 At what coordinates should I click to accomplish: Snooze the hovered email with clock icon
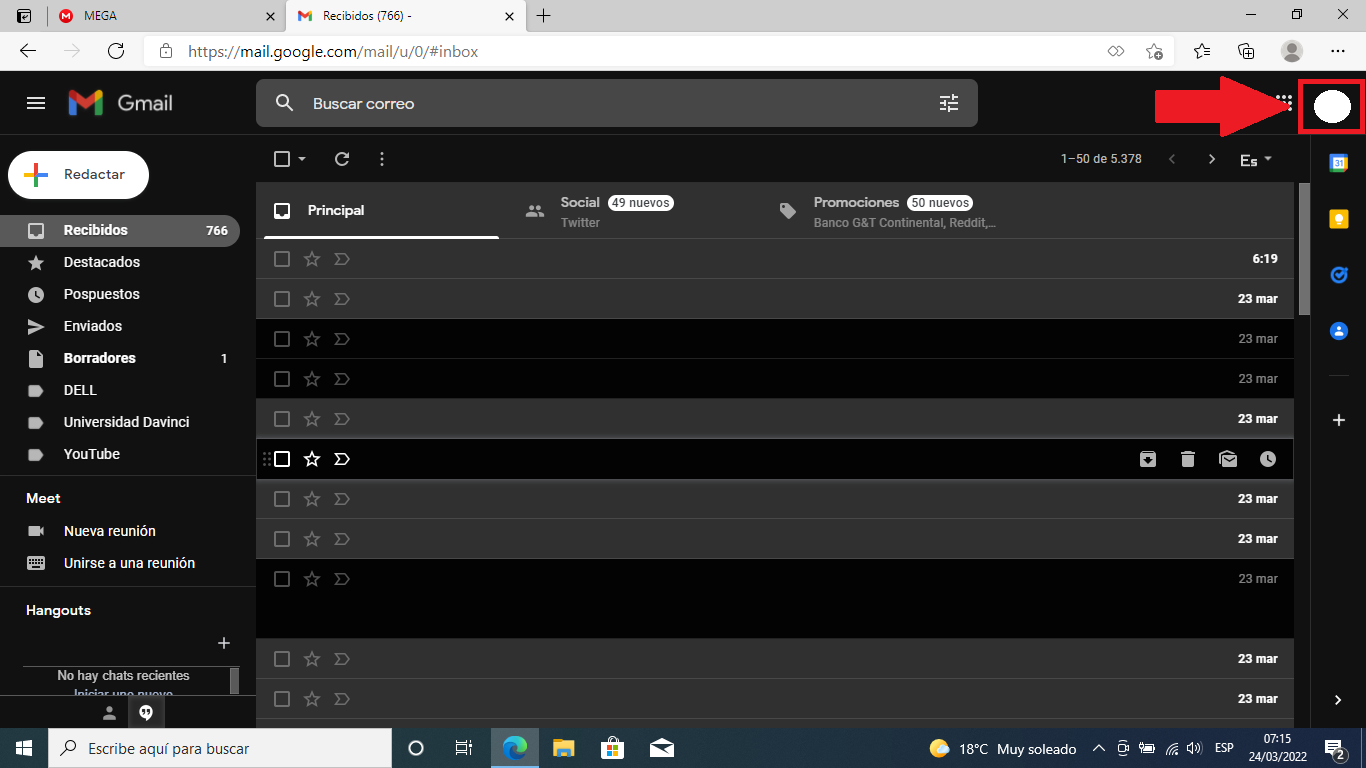pyautogui.click(x=1268, y=459)
